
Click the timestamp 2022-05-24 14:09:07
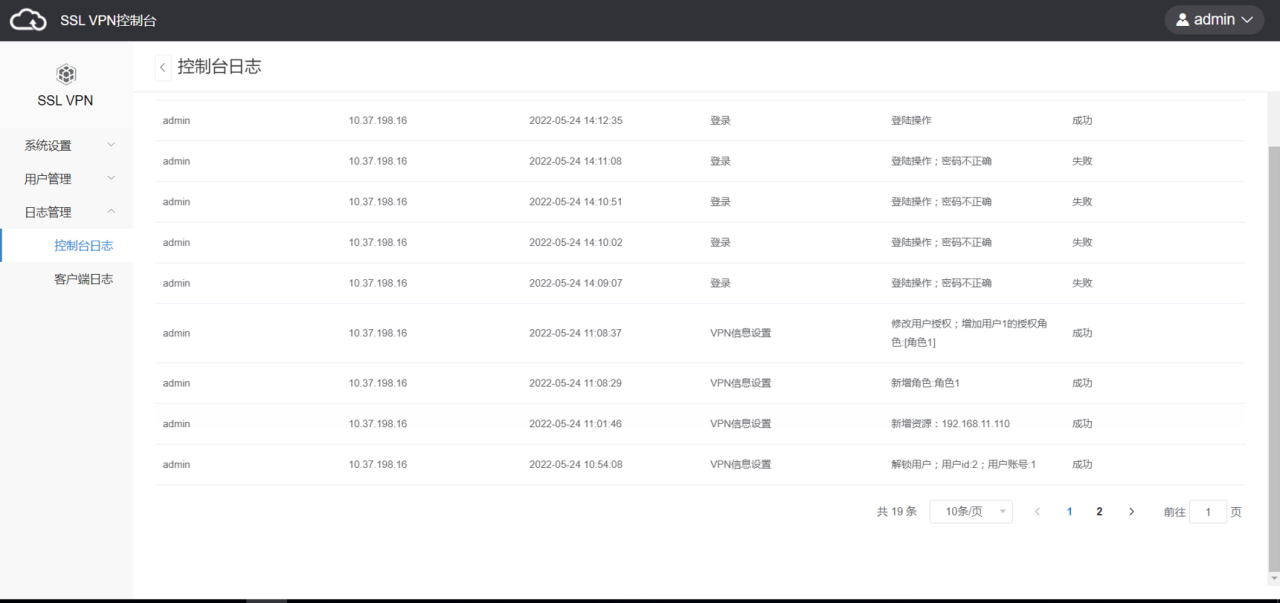point(576,283)
